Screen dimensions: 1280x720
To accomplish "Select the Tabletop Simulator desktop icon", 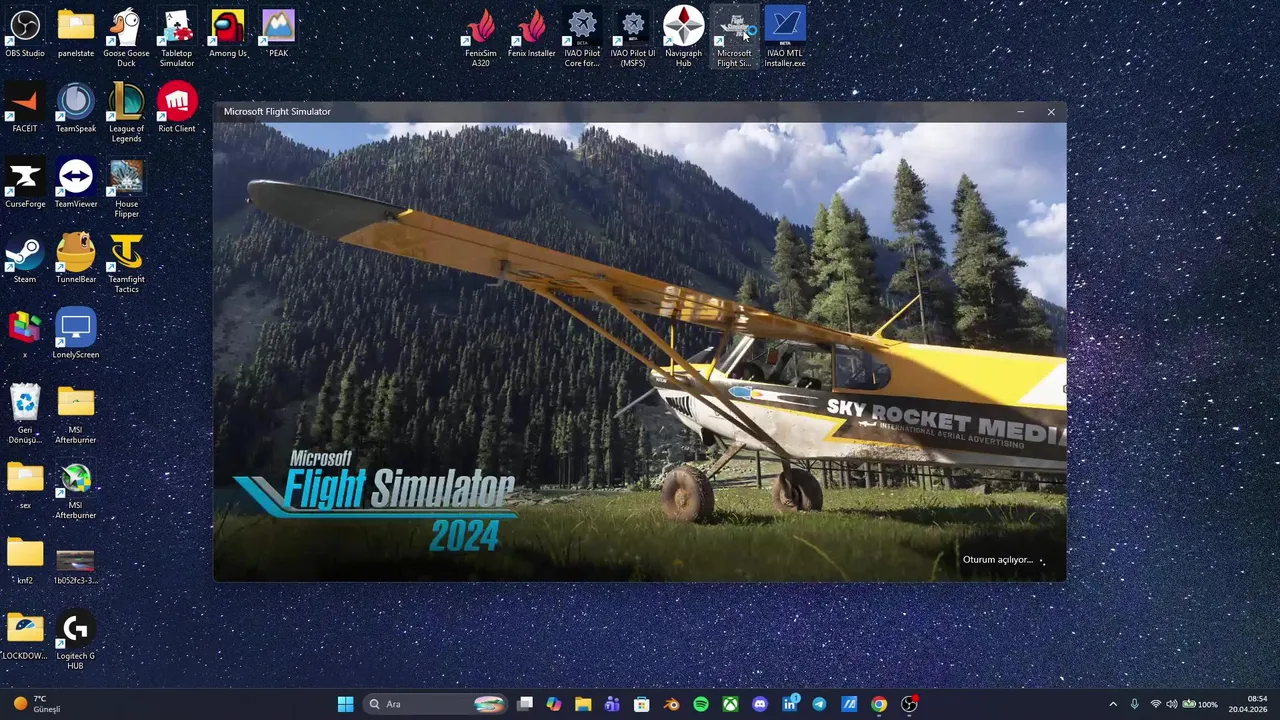I will pyautogui.click(x=177, y=37).
